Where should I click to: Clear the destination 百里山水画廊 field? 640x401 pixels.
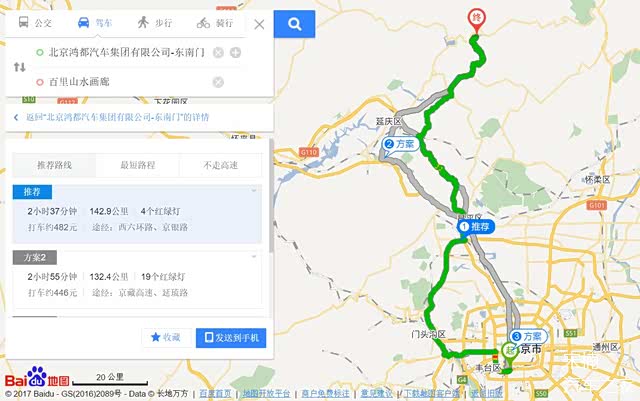click(x=218, y=82)
